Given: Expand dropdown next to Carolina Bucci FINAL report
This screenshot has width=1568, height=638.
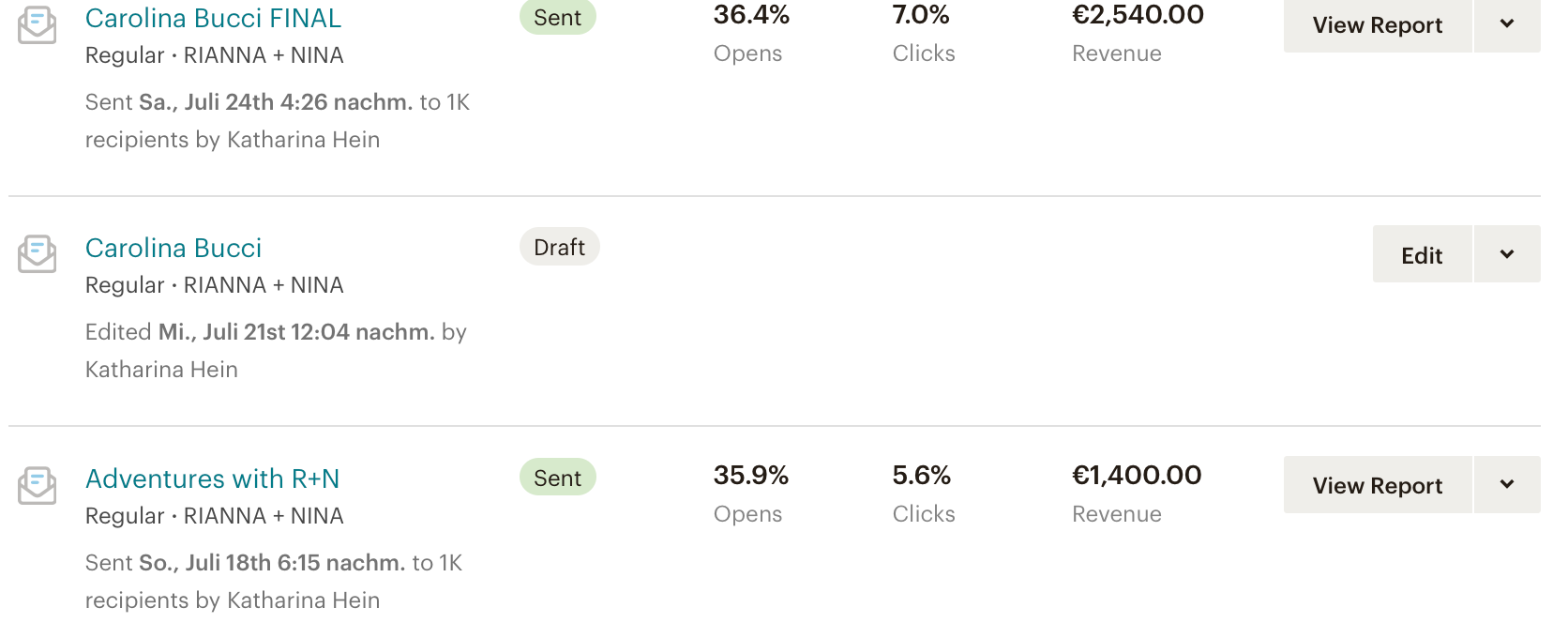Looking at the screenshot, I should tap(1507, 24).
